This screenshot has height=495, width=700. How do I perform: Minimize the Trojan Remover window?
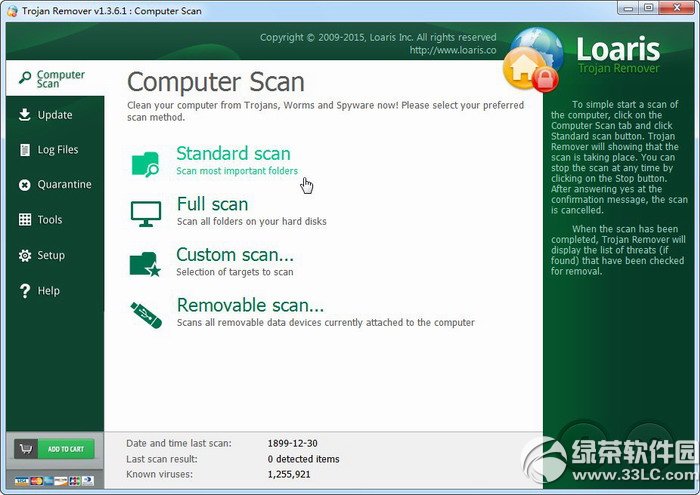628,8
